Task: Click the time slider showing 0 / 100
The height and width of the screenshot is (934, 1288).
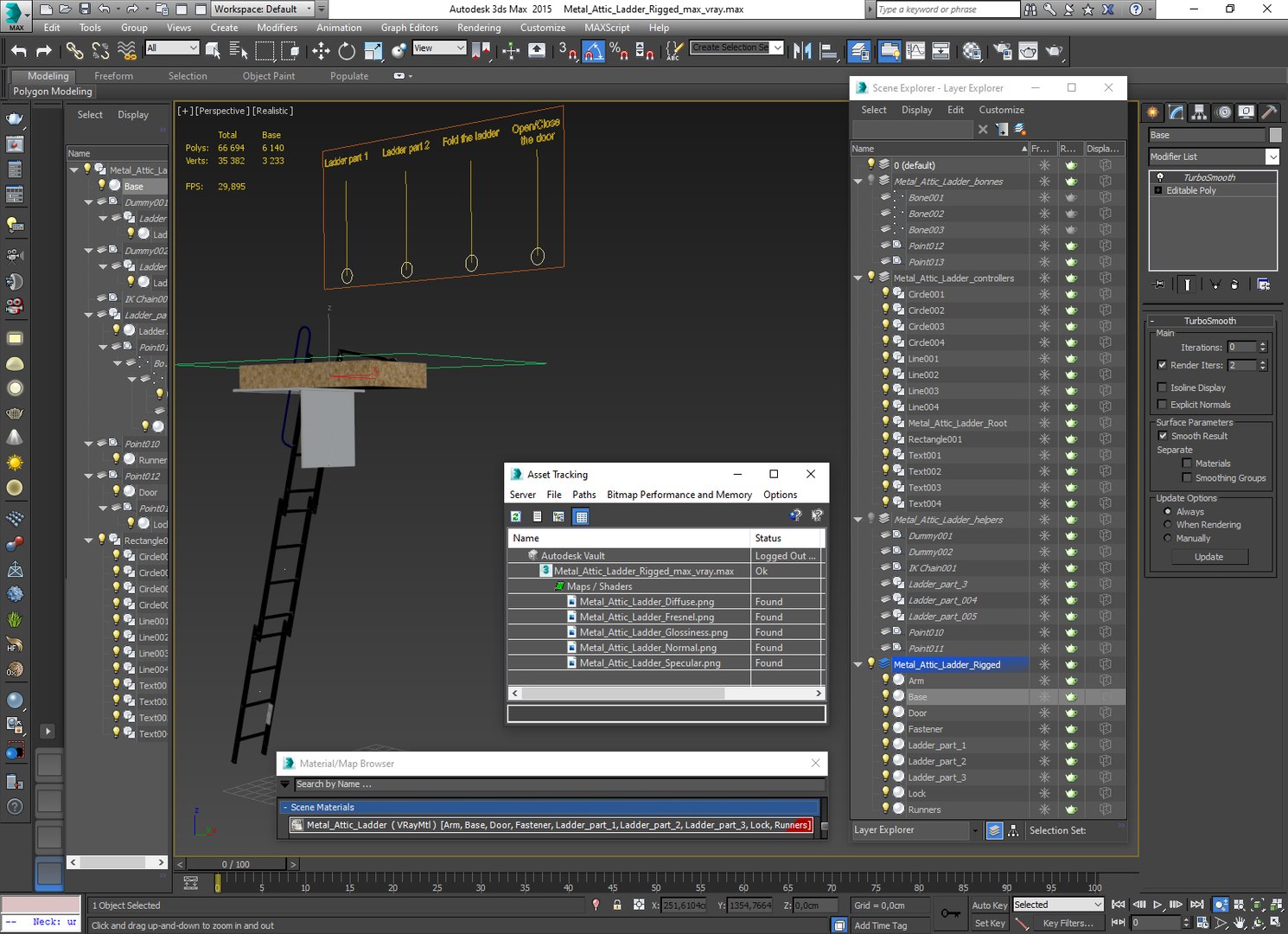Action: coord(236,864)
